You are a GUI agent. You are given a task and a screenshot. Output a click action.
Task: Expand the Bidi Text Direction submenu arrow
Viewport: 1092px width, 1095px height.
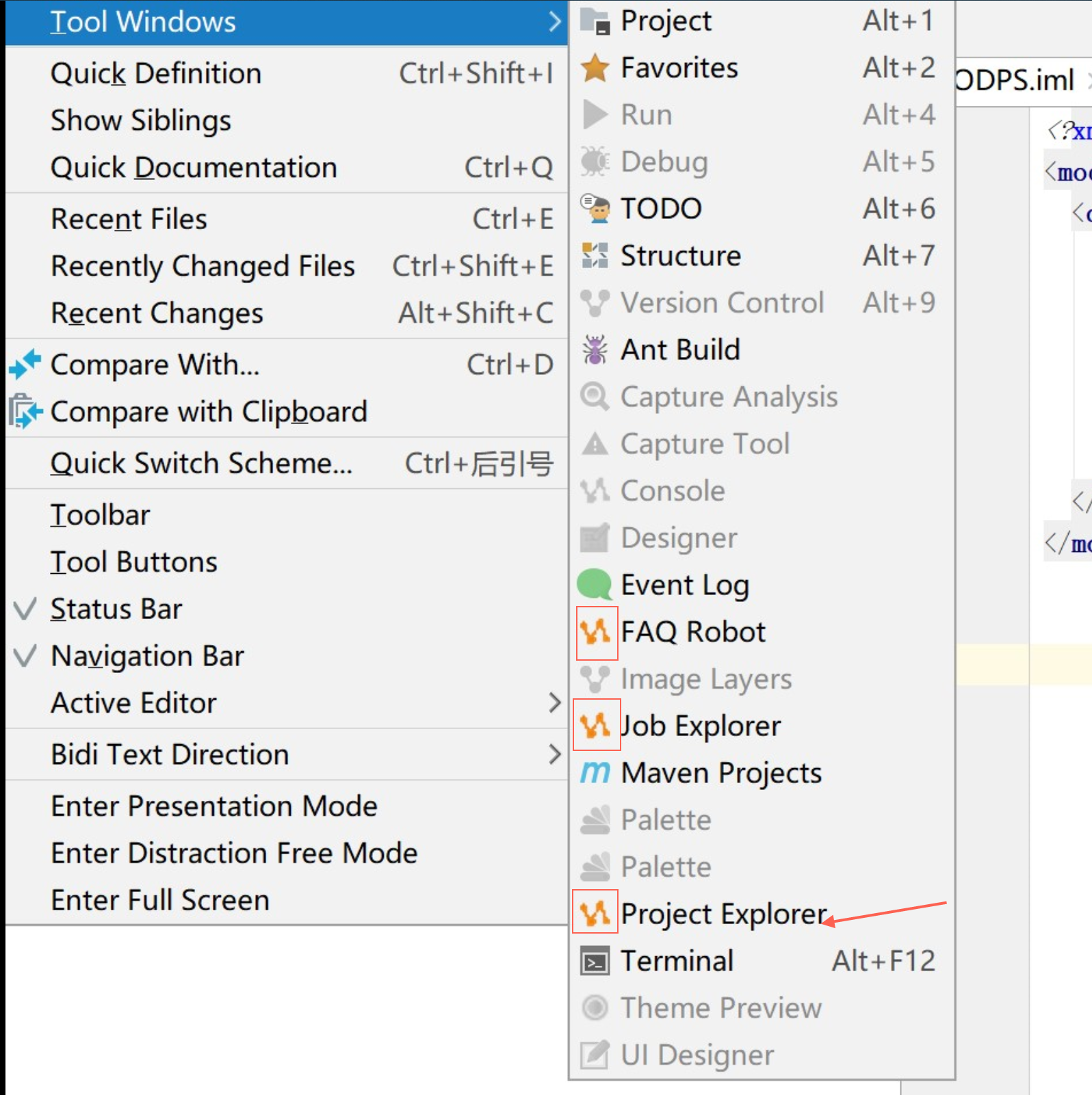pos(555,754)
